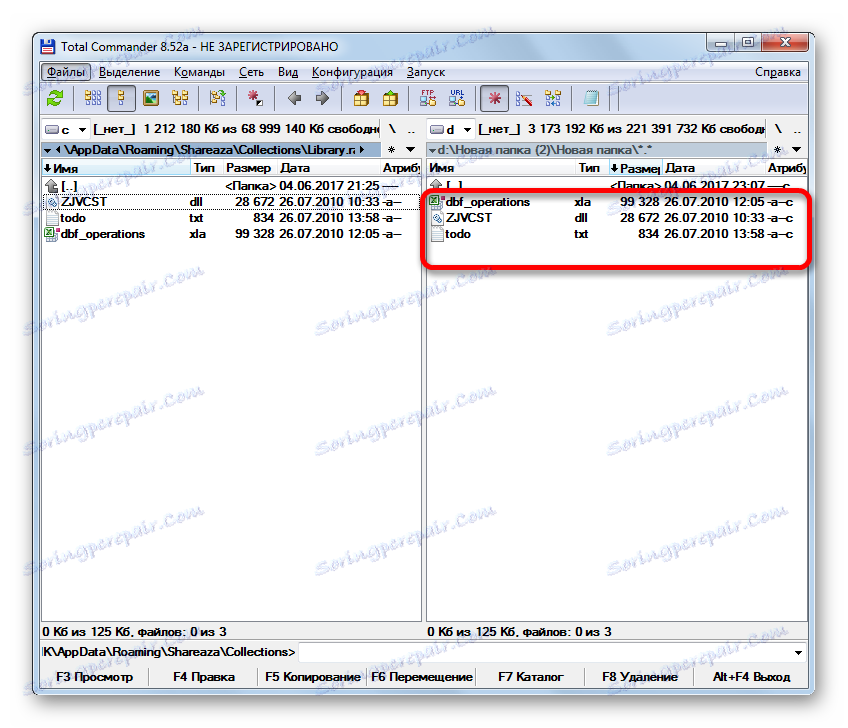Screen dimensions: 848x728
Task: Click F4 Правка button
Action: tap(204, 677)
